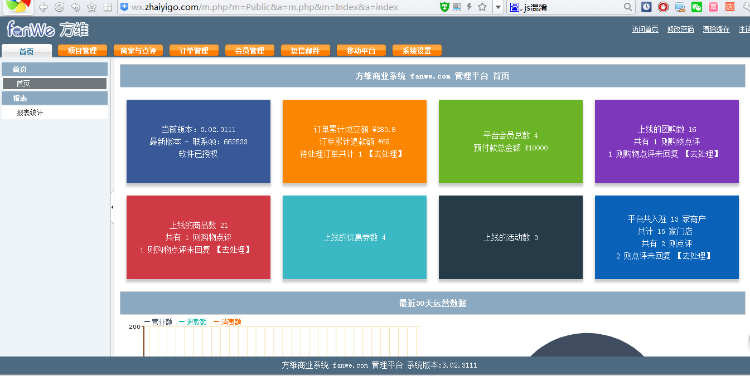The height and width of the screenshot is (376, 750).
Task: Click the green WeChat extension icon
Action: coord(697,7)
